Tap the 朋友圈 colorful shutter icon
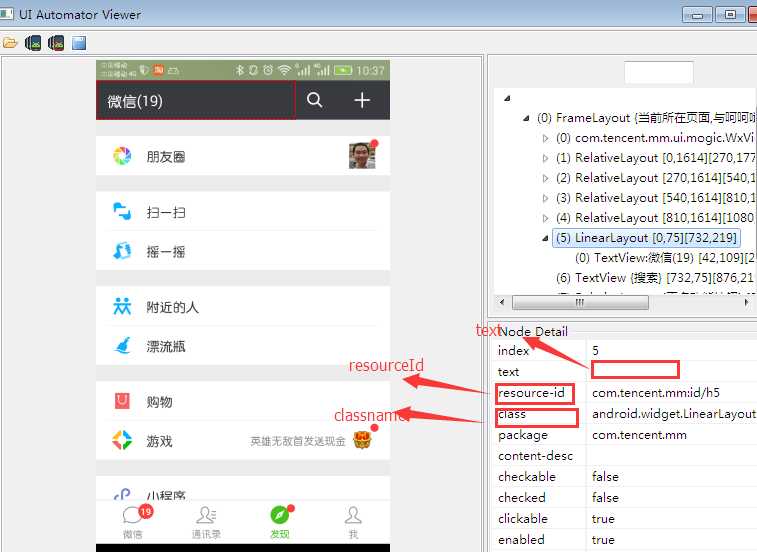This screenshot has width=757, height=552. coord(122,156)
